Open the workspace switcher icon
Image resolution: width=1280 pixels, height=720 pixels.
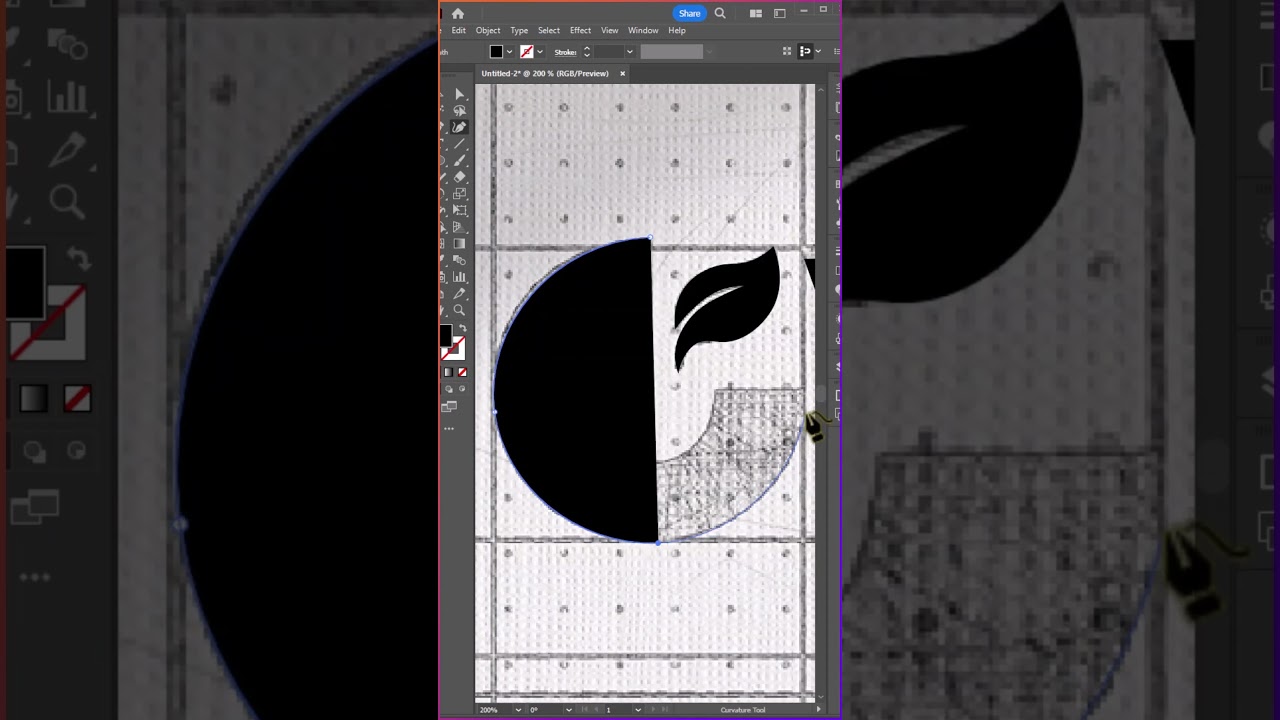point(779,13)
